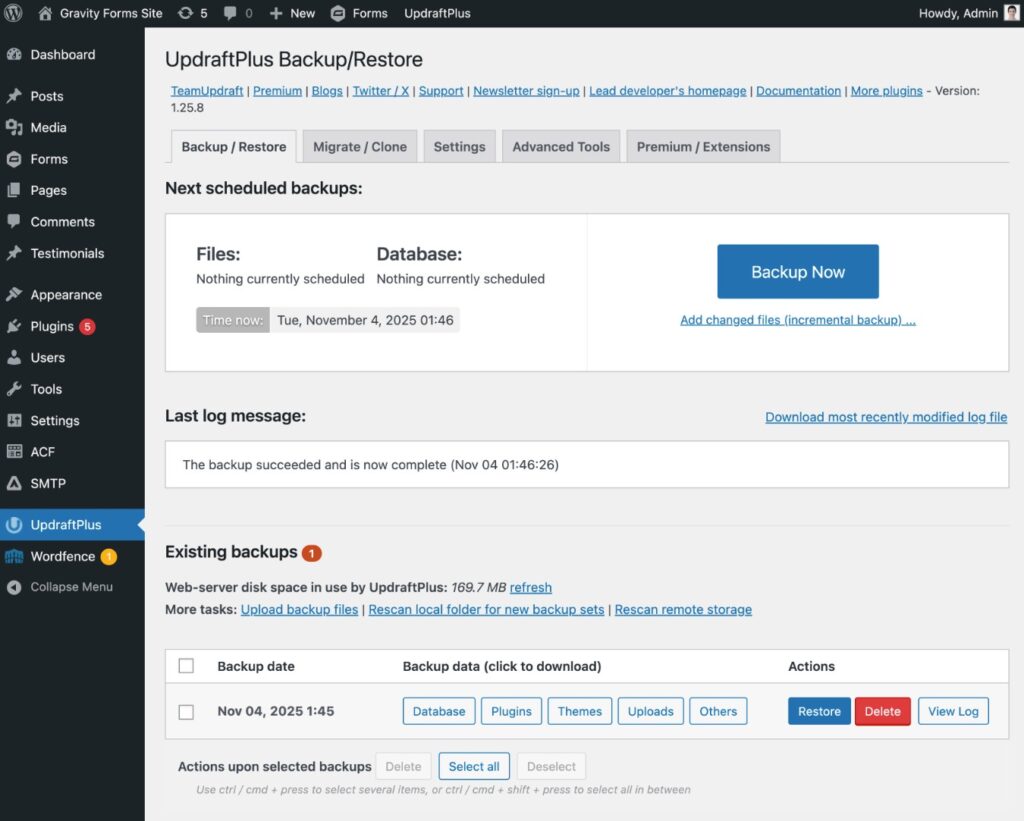Start a backup with Backup Now
Screen dimensions: 1024x821
click(797, 271)
